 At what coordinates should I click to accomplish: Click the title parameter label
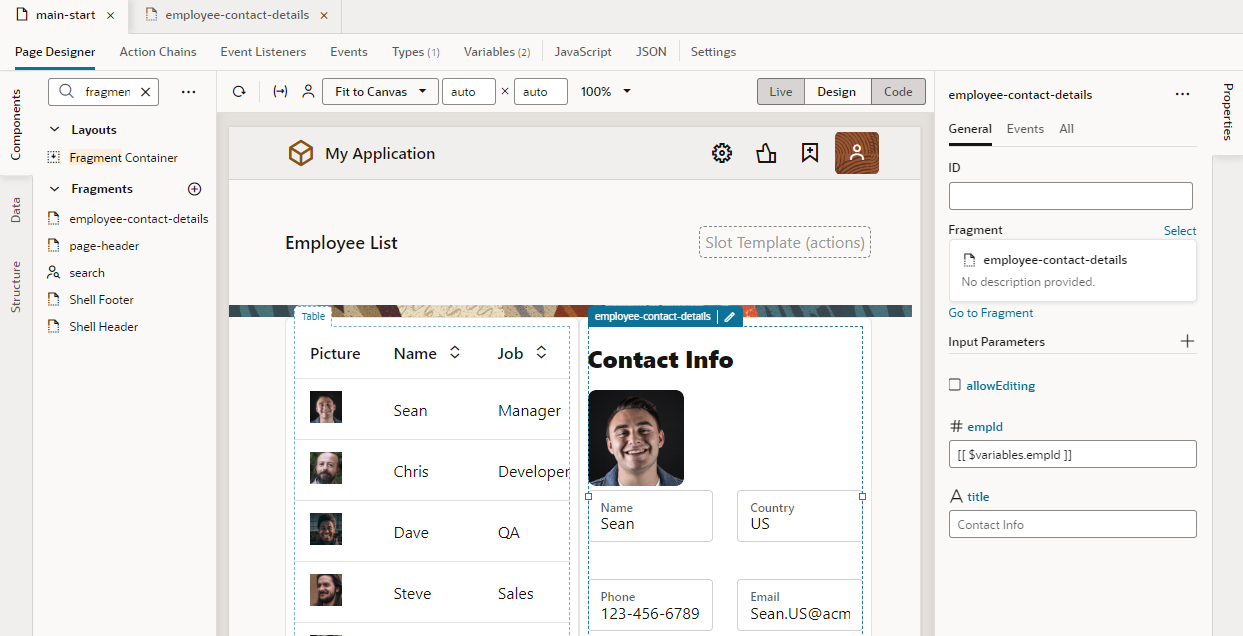point(978,496)
